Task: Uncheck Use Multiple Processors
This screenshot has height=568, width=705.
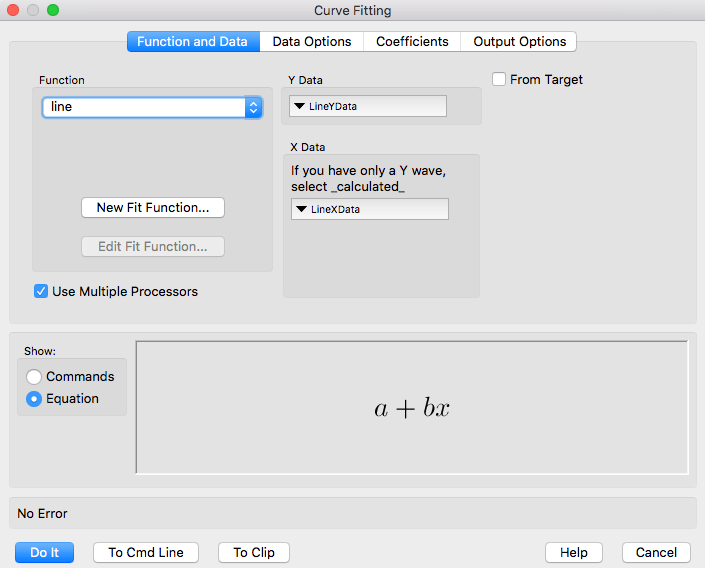Action: click(x=41, y=292)
